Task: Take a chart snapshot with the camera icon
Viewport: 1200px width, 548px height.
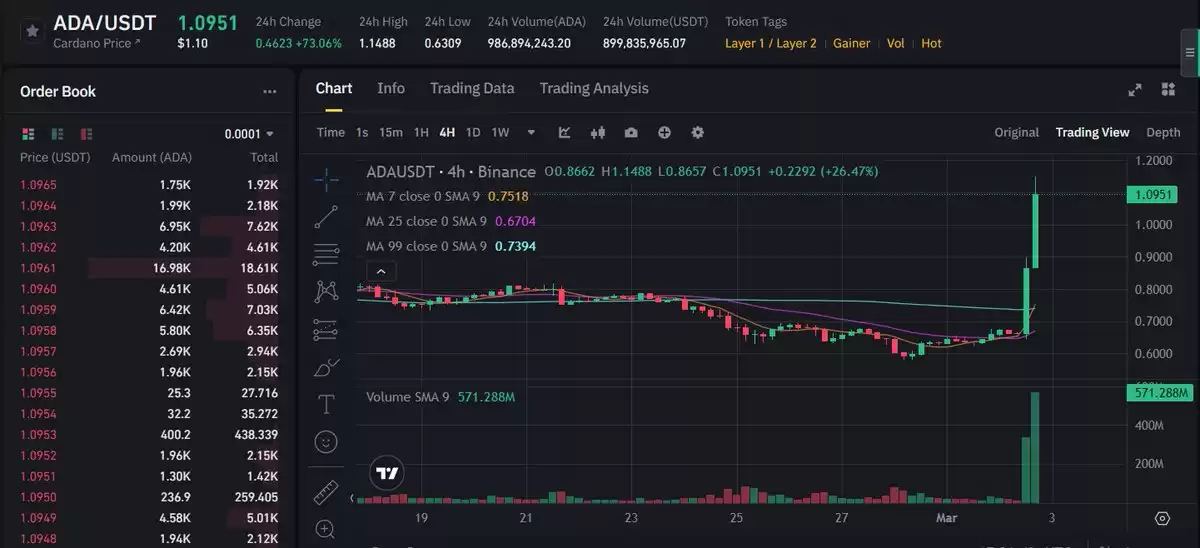Action: click(x=631, y=132)
